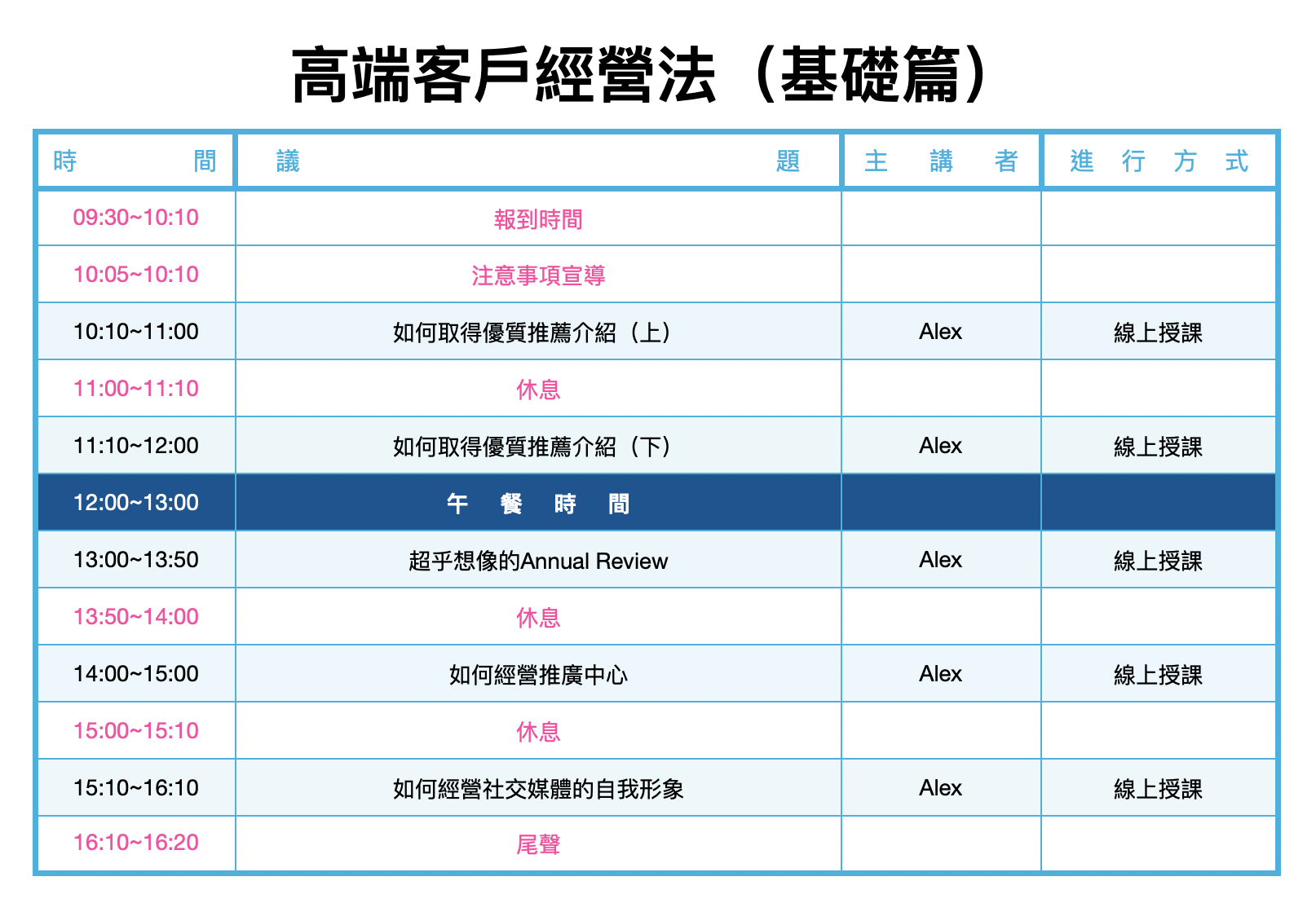
Task: Click the 12:00~13:00 time cell
Action: point(135,503)
